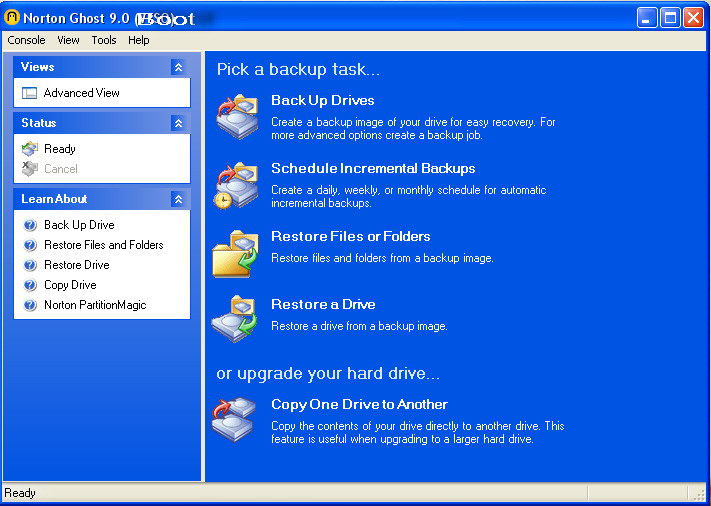
Task: Click the window resize grip in status bar
Action: (699, 494)
